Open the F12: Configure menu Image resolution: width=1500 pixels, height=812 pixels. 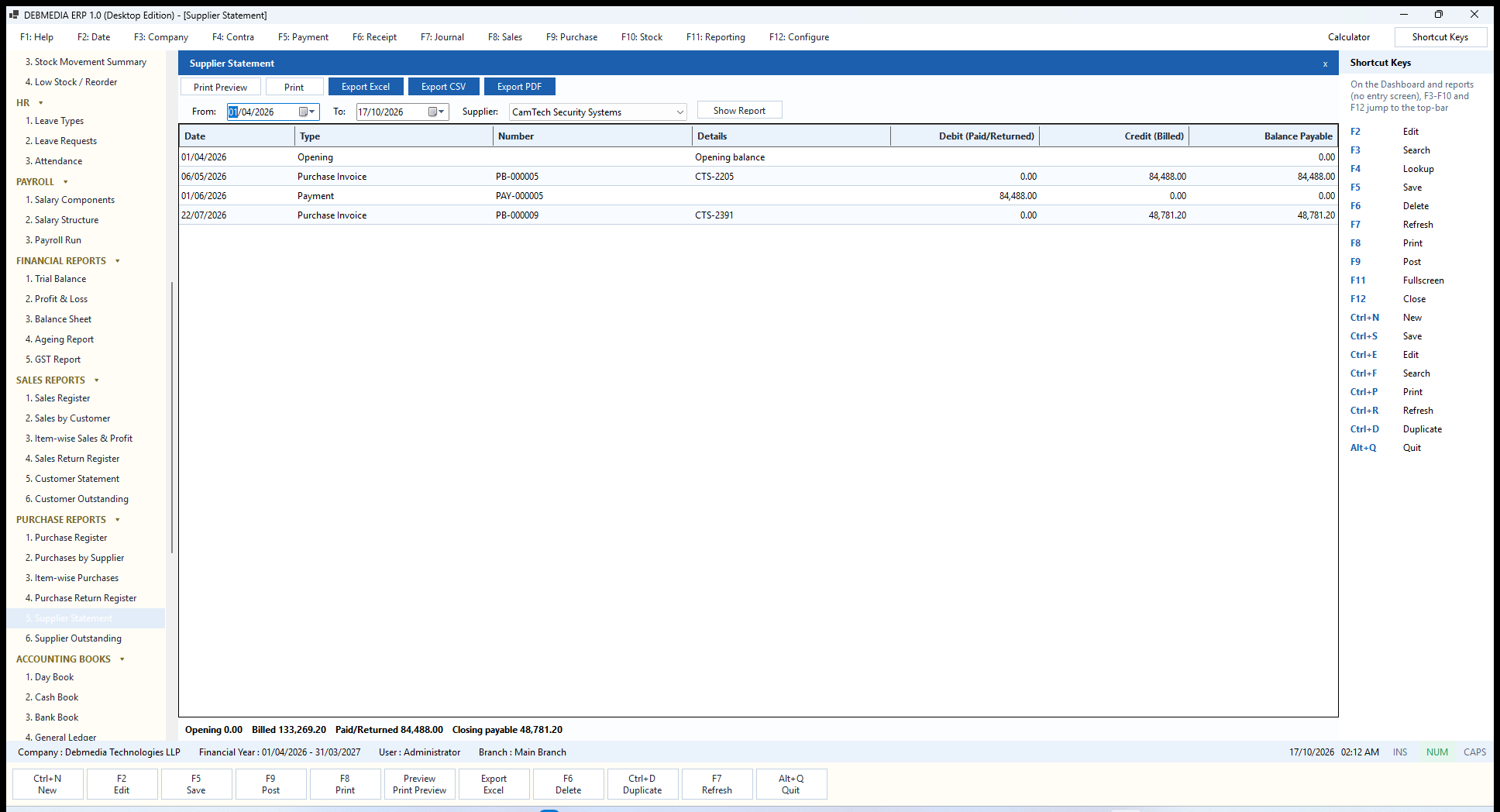click(799, 37)
